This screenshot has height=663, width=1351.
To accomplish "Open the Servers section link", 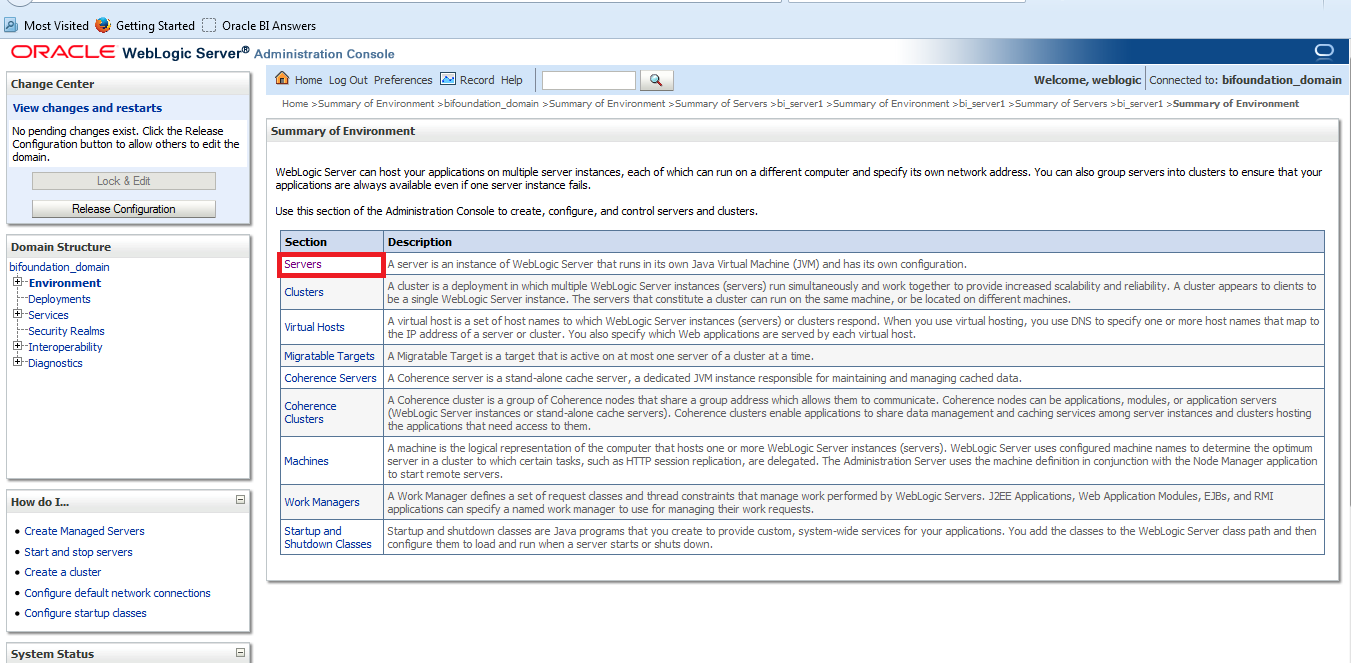I will coord(303,264).
